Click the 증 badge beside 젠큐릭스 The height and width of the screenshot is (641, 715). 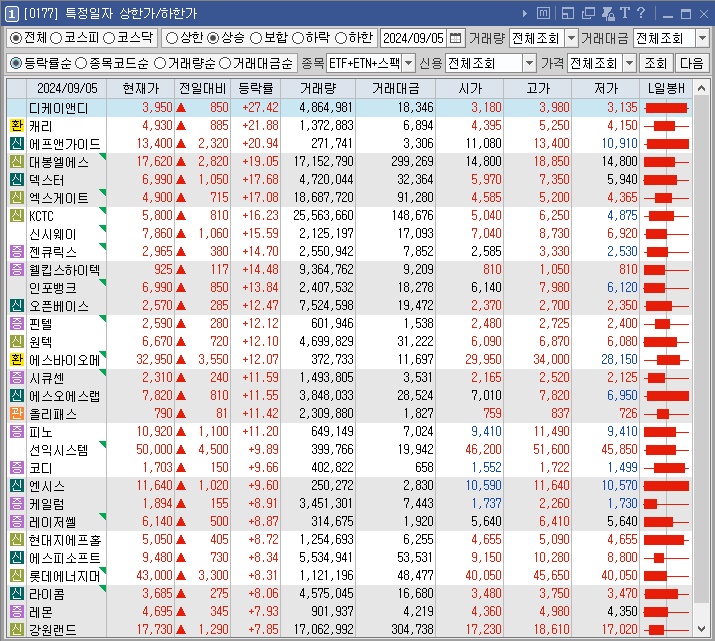16,252
